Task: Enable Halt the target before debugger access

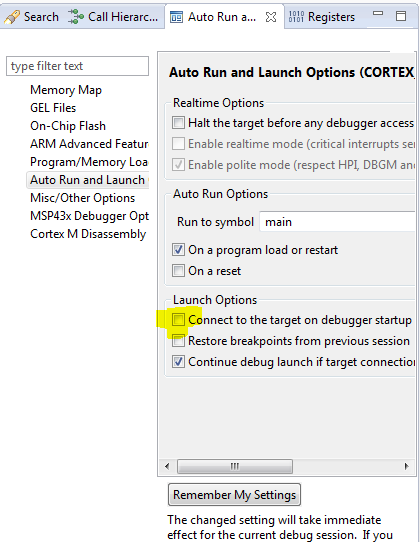Action: 178,123
